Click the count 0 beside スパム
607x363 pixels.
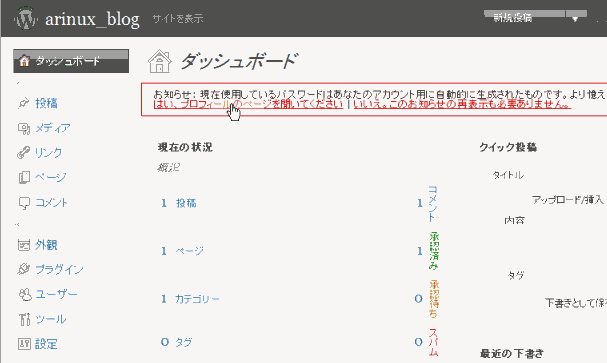pos(418,342)
